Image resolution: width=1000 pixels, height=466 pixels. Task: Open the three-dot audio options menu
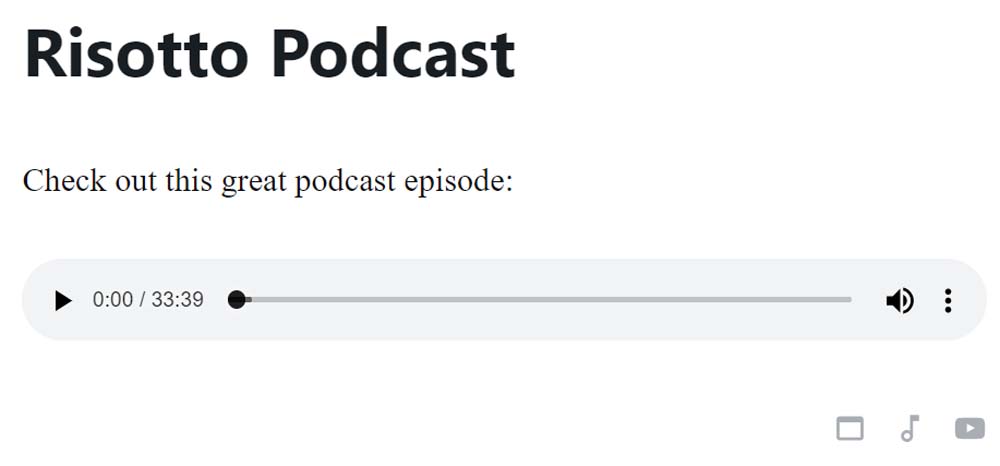click(x=948, y=300)
